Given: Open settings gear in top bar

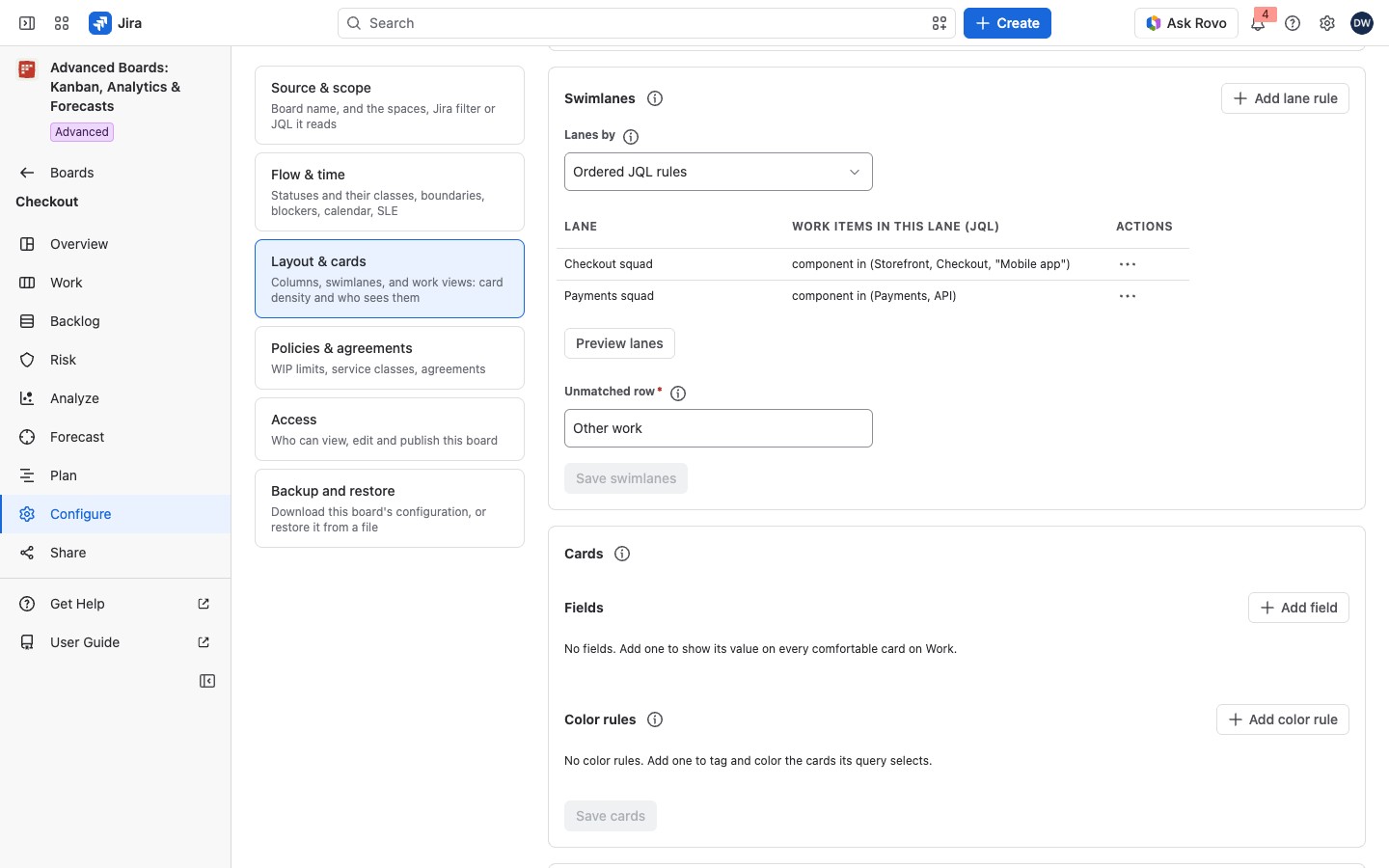Looking at the screenshot, I should tap(1327, 23).
